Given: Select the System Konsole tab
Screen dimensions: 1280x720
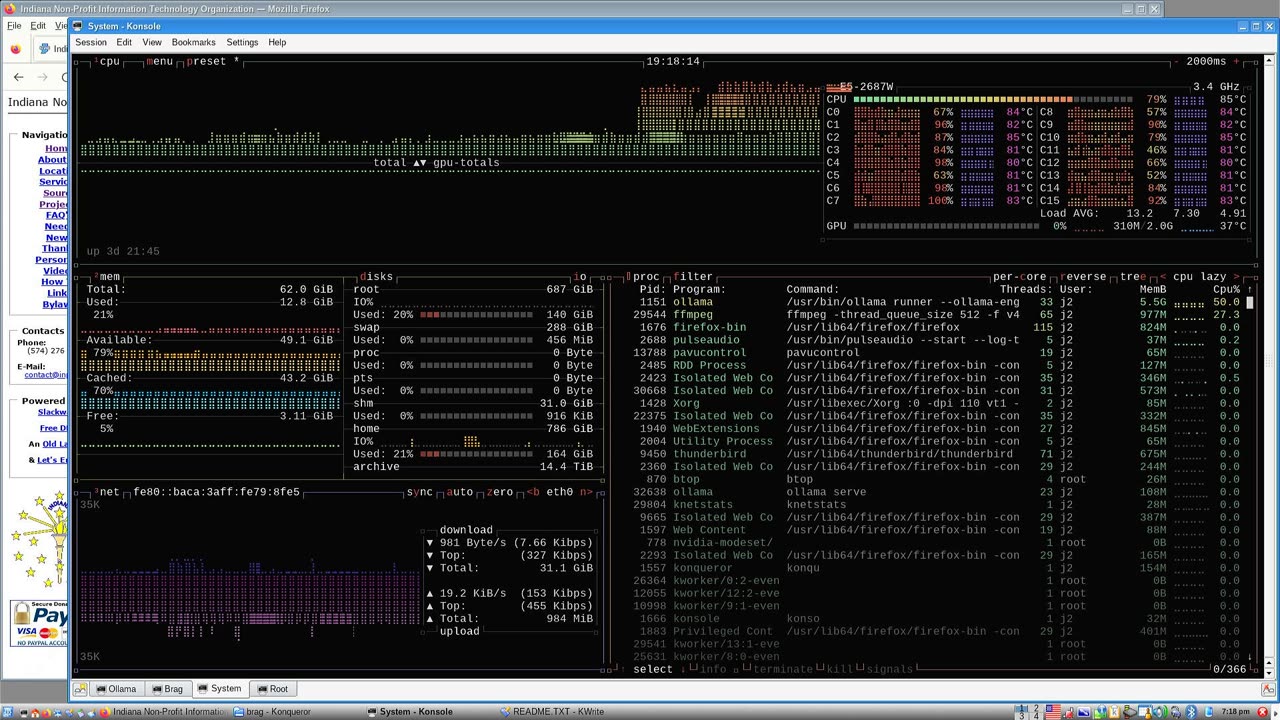Looking at the screenshot, I should (x=219, y=688).
